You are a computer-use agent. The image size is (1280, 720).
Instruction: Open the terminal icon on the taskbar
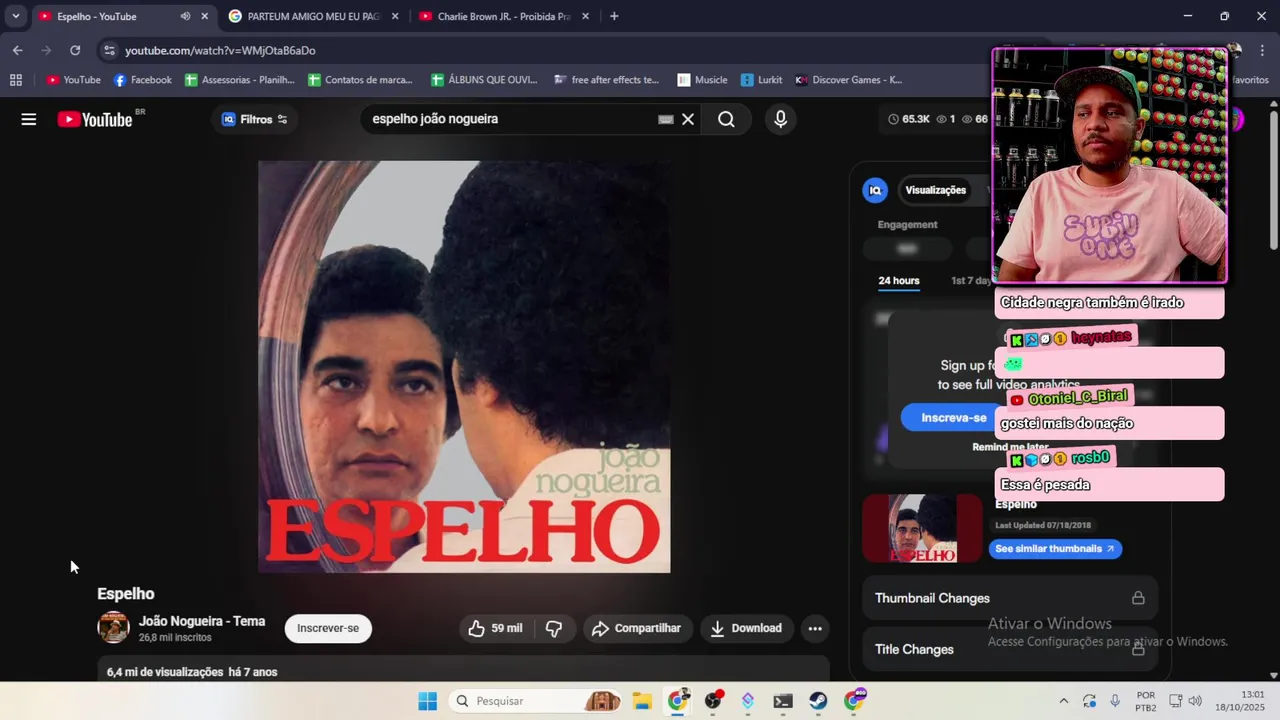[x=783, y=701]
